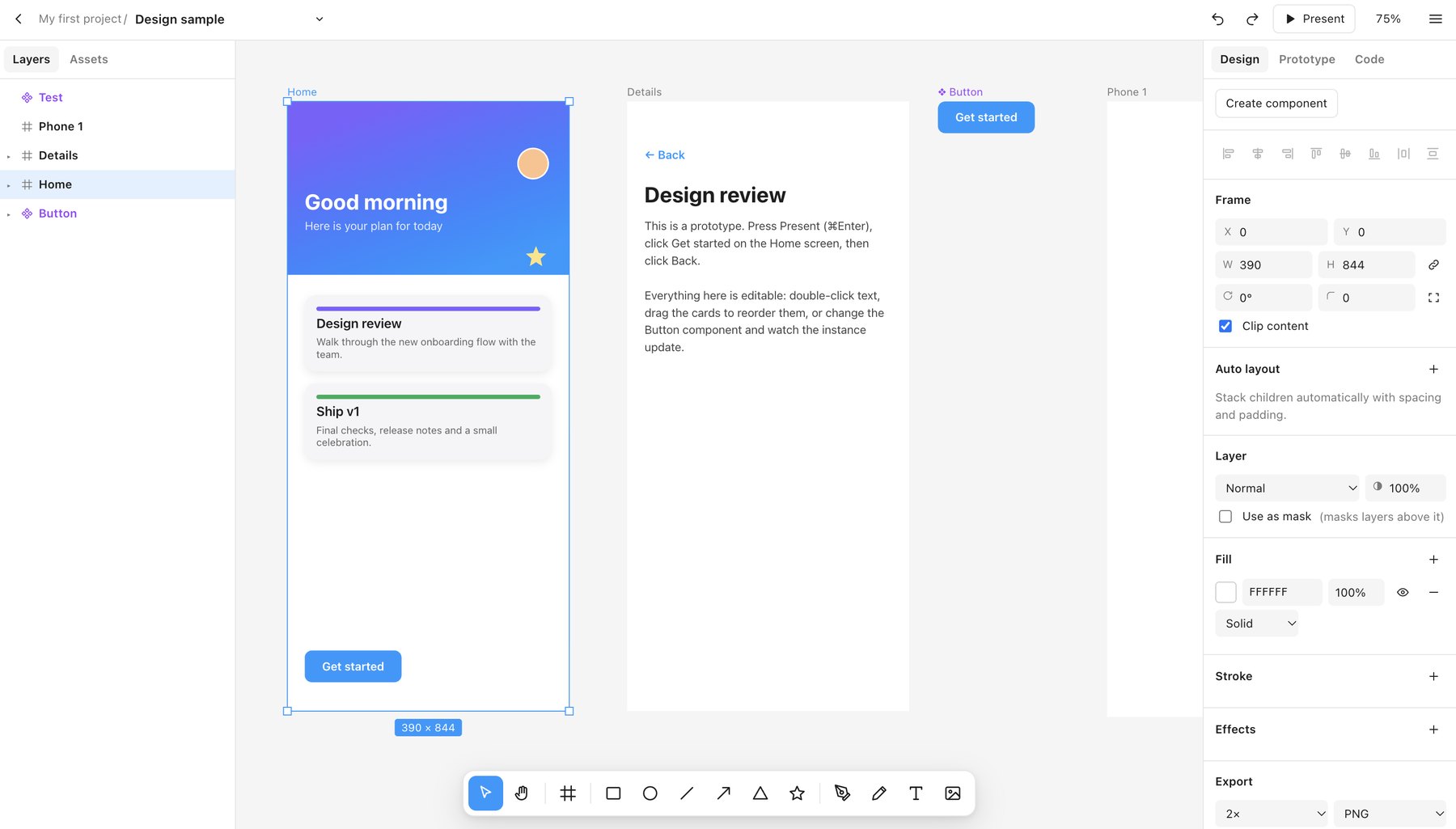Expand the Button layer in tree
Screen dimensions: 1456x829
tap(9, 214)
